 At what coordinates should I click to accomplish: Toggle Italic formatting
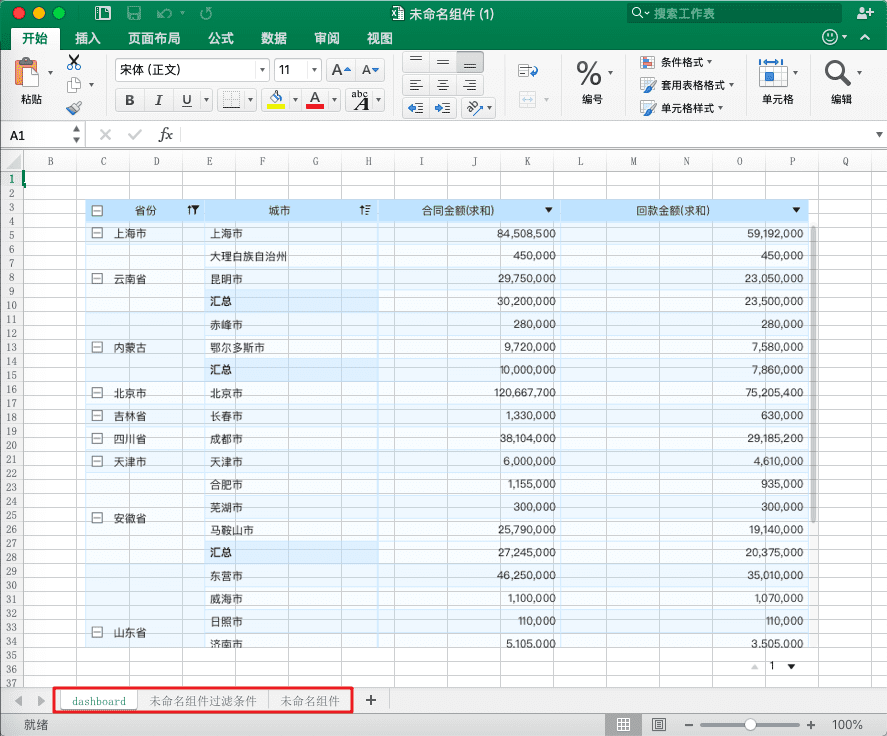click(157, 100)
